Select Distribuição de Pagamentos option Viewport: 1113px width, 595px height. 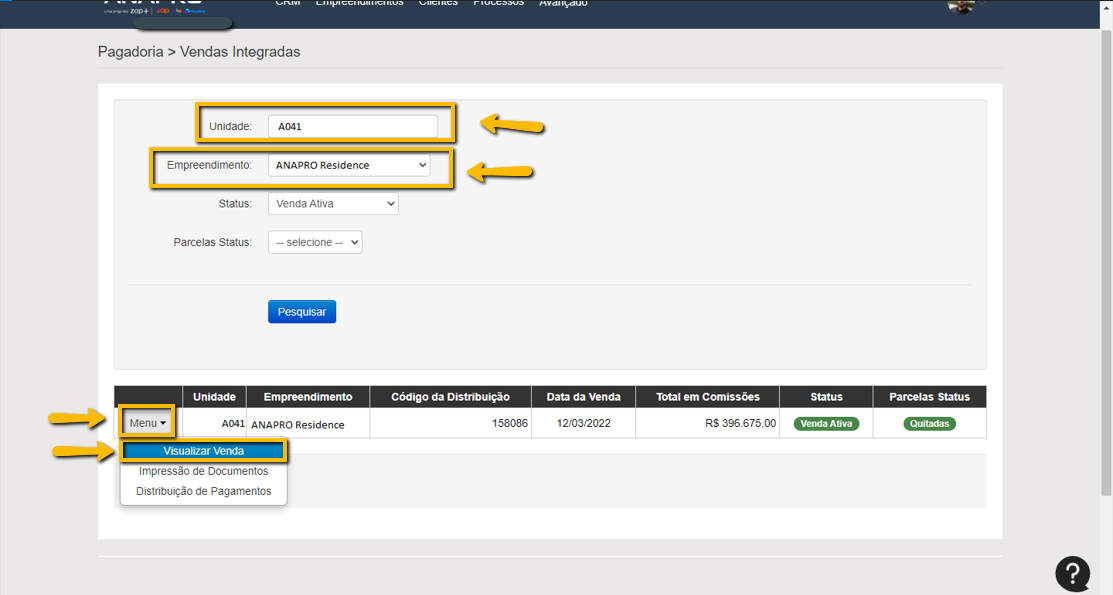coord(204,491)
